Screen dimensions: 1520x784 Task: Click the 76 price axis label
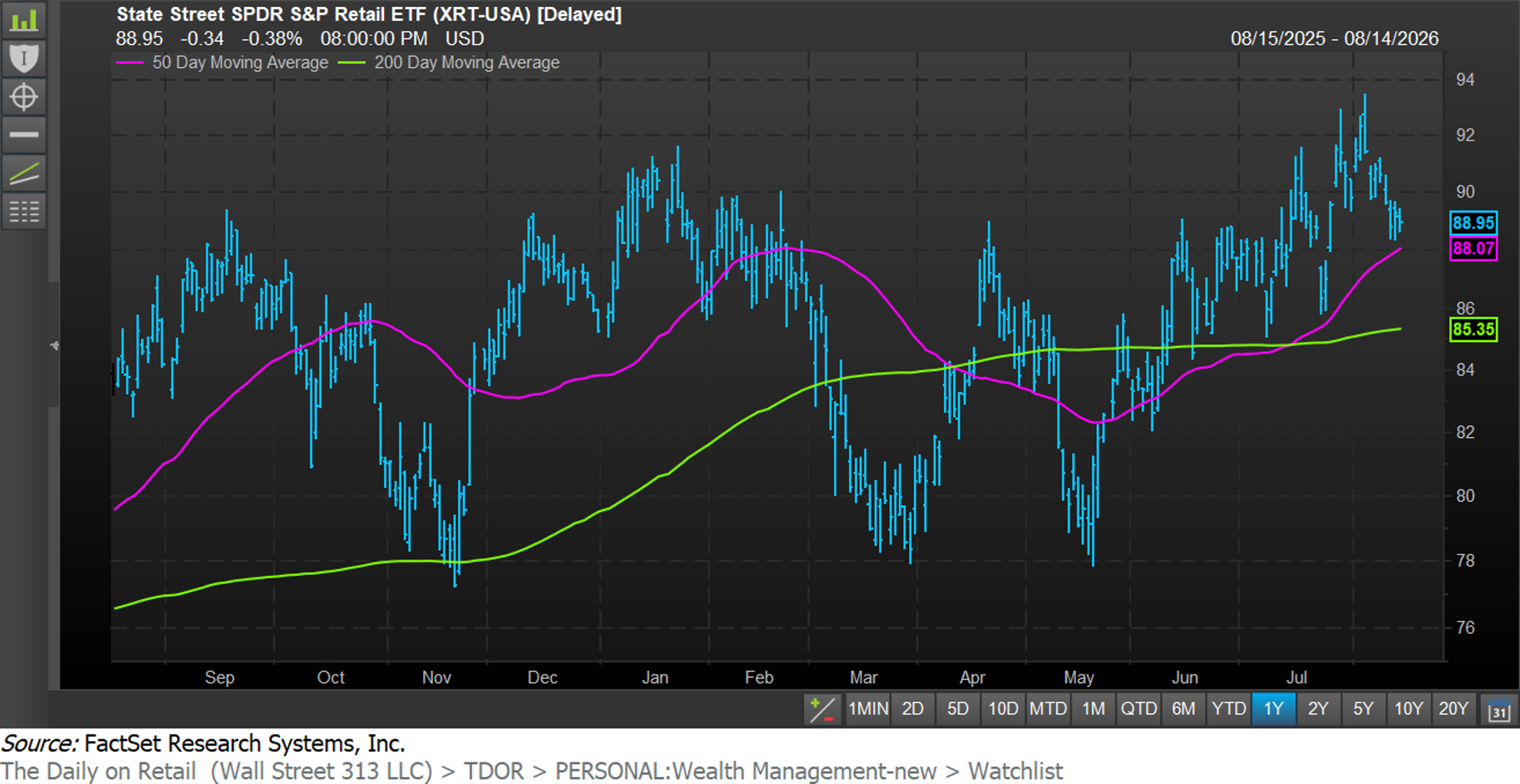point(1465,628)
